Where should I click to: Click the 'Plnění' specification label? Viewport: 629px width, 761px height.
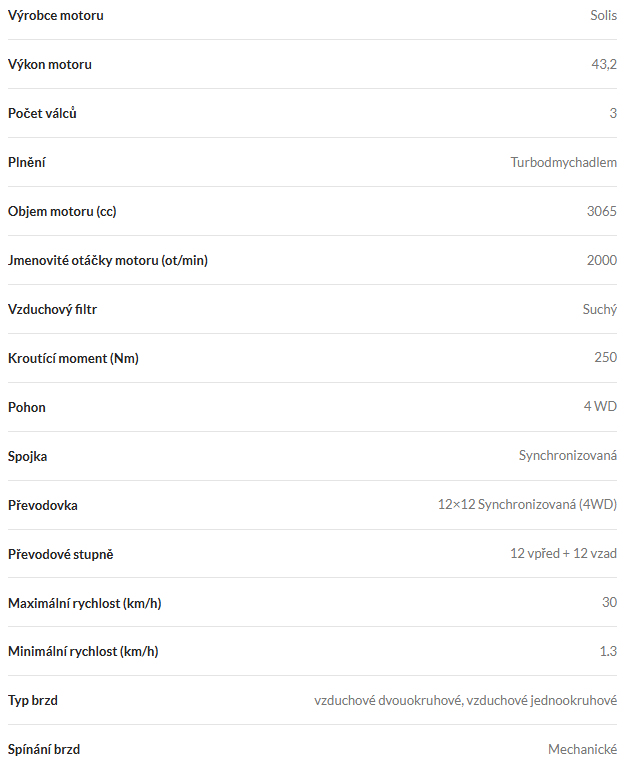[27, 162]
